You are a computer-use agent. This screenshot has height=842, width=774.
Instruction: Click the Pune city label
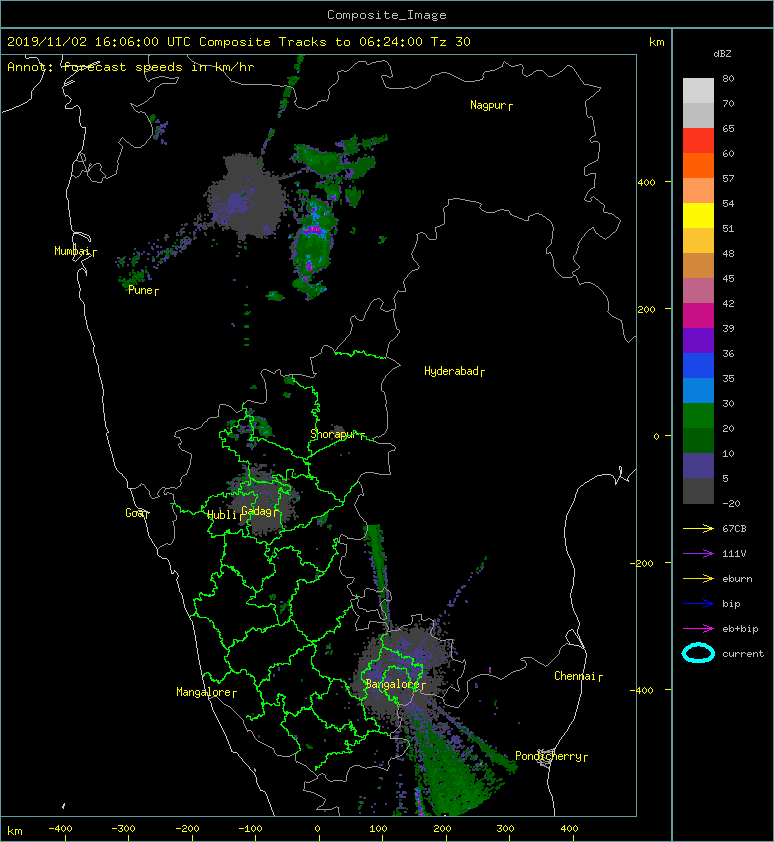coord(140,290)
